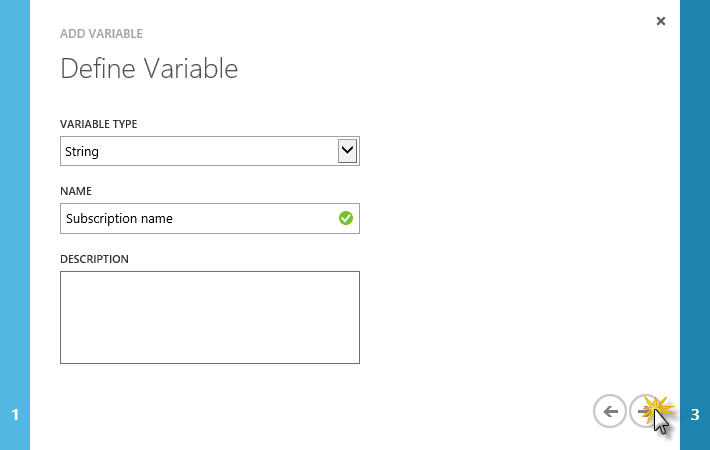Click the 'String' value in the type box
The image size is (710, 450).
coord(82,152)
